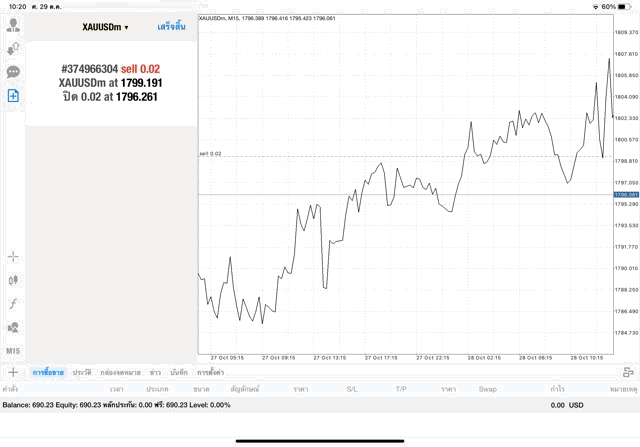Open the M15 timeframe selector
Viewport: 640px width, 447px height.
(14, 351)
